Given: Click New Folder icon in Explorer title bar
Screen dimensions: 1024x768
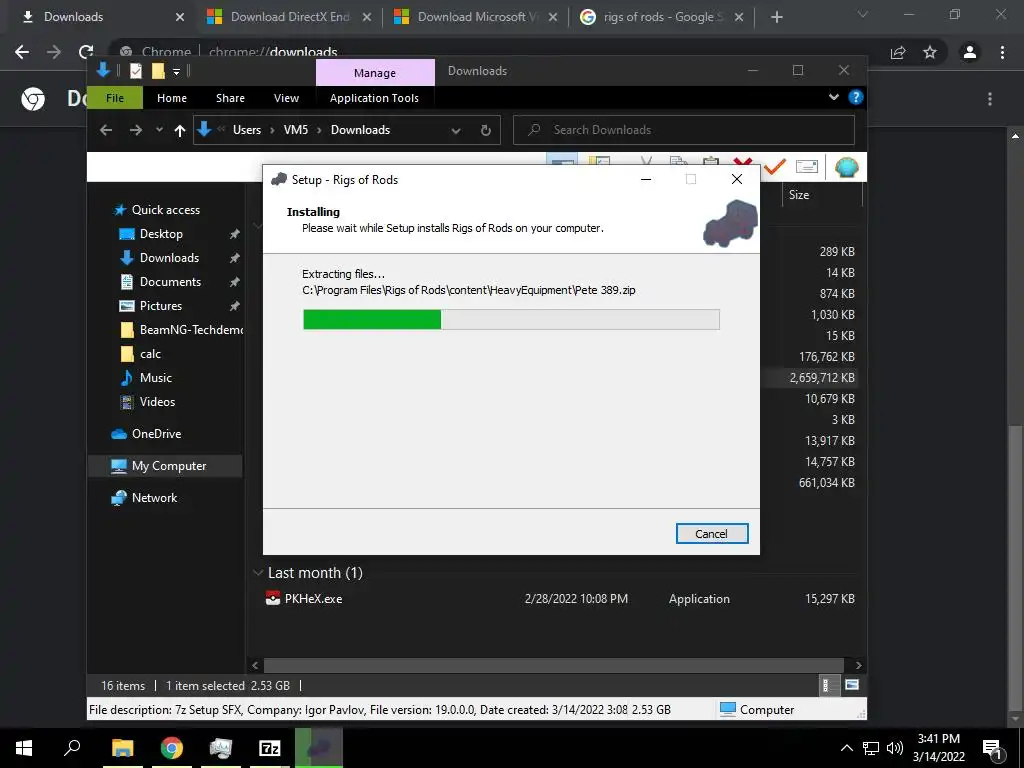Looking at the screenshot, I should (158, 71).
